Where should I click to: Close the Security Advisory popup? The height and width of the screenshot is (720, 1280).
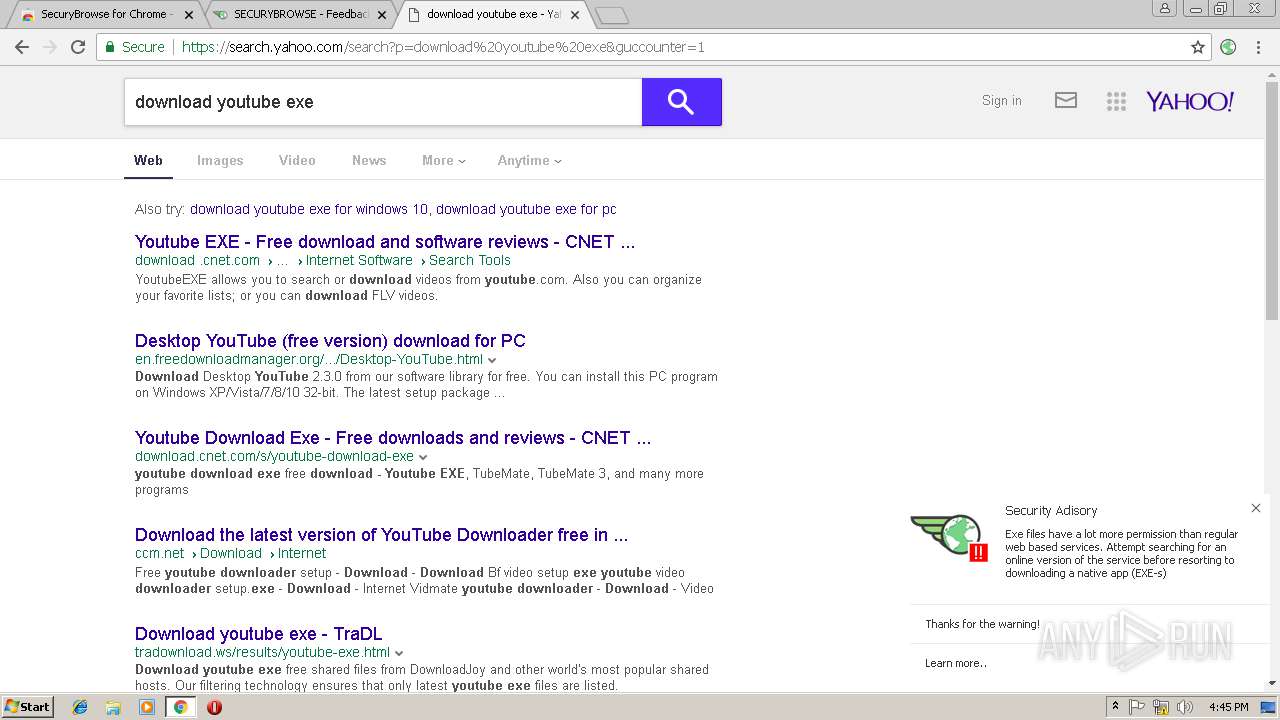[x=1256, y=508]
